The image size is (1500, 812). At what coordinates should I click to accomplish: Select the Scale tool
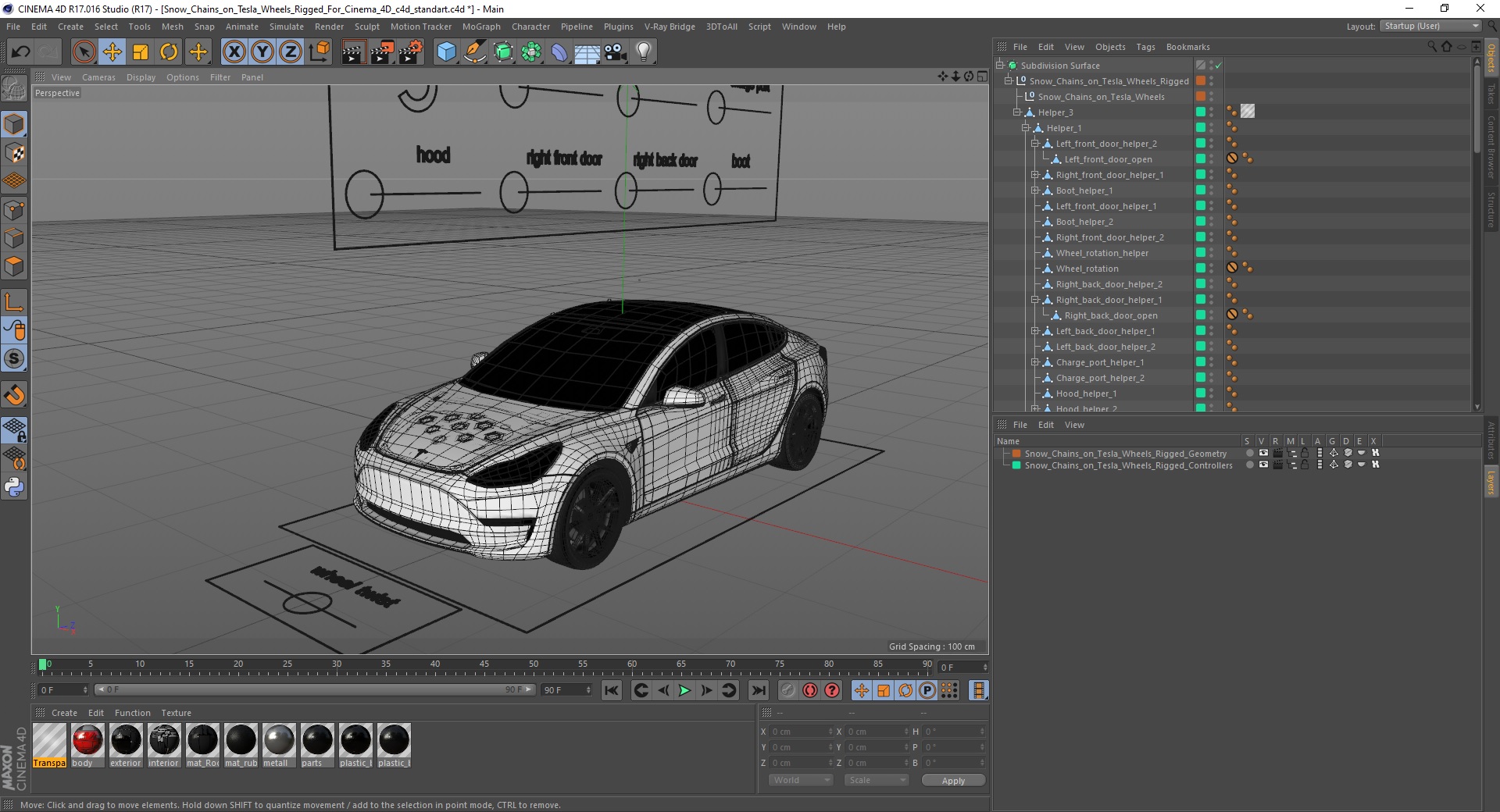[x=141, y=52]
